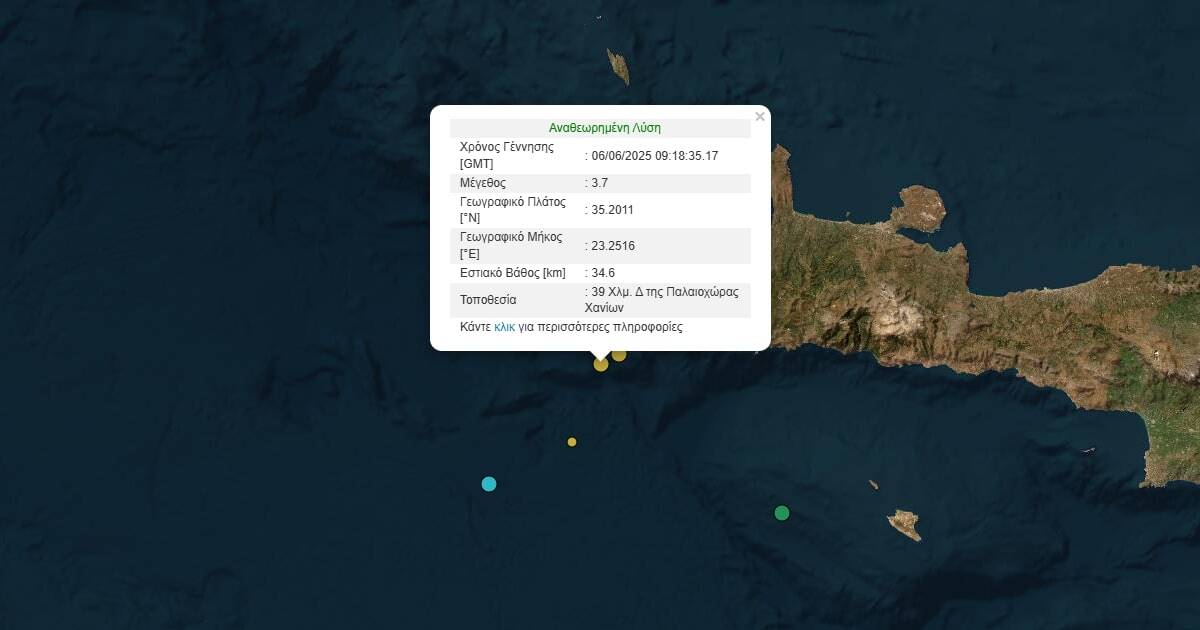Open the 'κλικ' link for more information
This screenshot has height=630, width=1200.
pos(504,327)
